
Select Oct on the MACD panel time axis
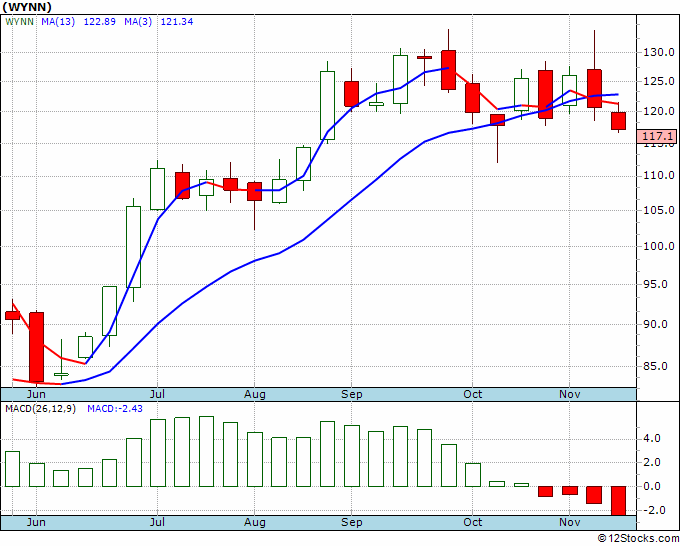pyautogui.click(x=472, y=522)
